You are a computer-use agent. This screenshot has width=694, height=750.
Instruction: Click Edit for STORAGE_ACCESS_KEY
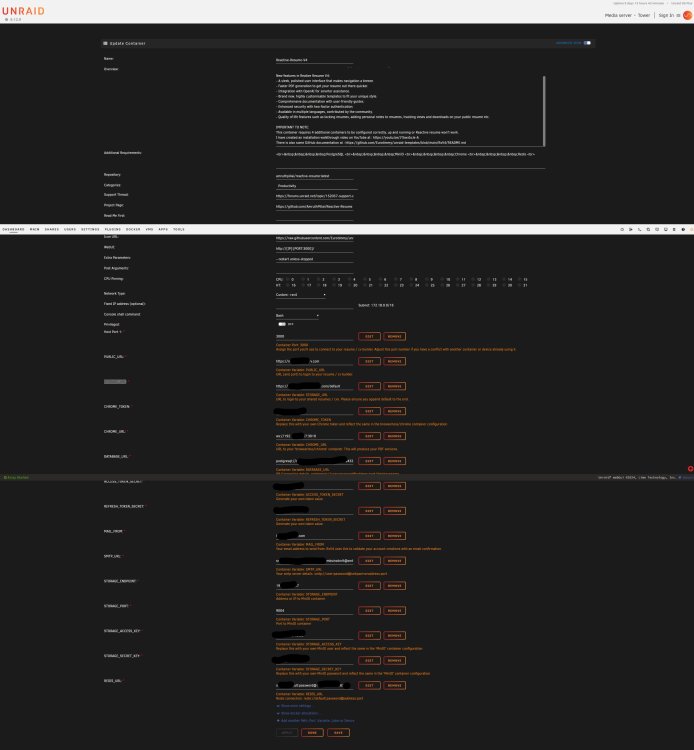click(x=369, y=636)
